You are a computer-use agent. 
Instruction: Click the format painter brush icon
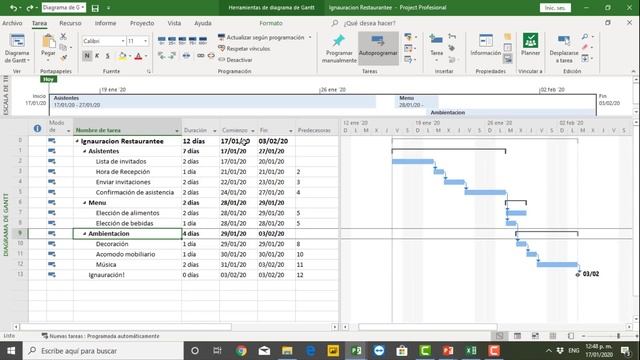pyautogui.click(x=63, y=58)
